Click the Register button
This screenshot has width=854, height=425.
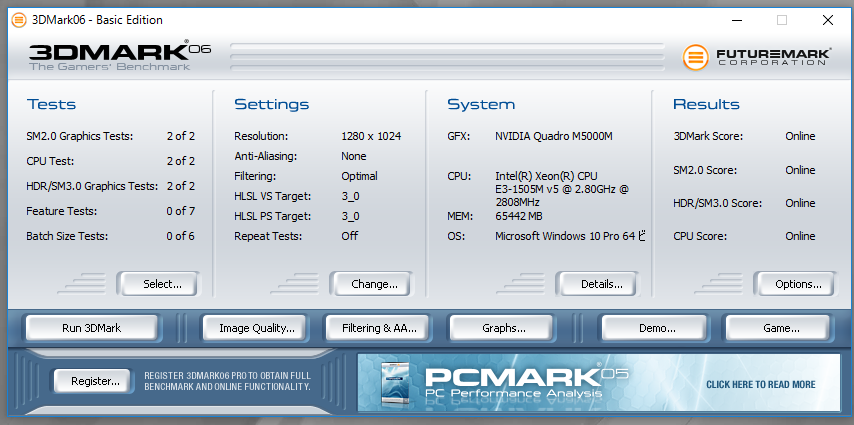[92, 381]
